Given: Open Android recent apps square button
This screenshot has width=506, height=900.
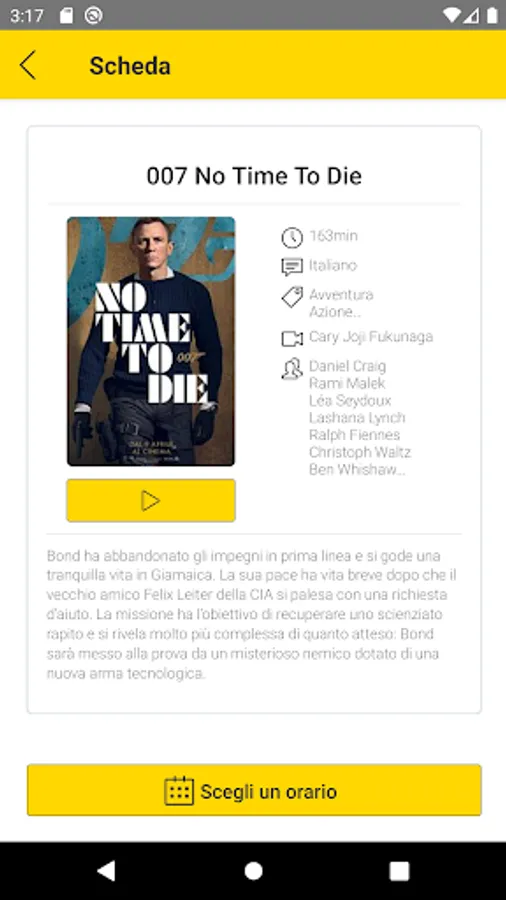Looking at the screenshot, I should coord(399,871).
